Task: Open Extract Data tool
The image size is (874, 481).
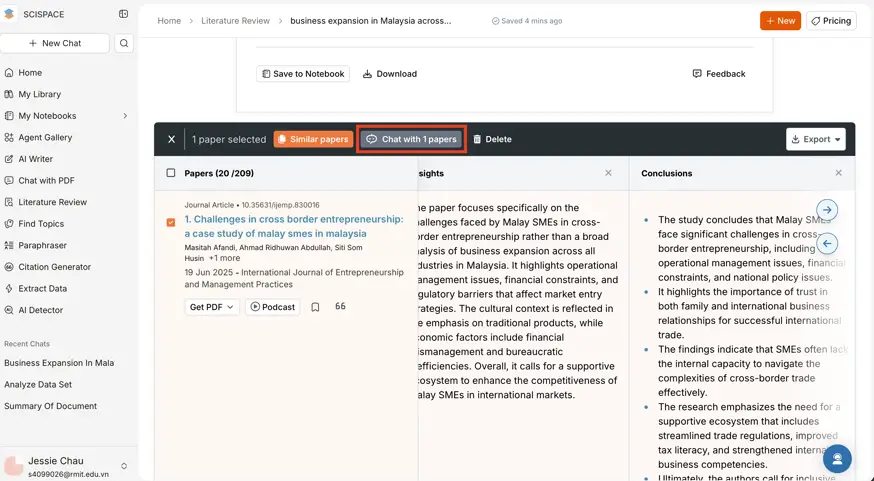Action: point(42,289)
